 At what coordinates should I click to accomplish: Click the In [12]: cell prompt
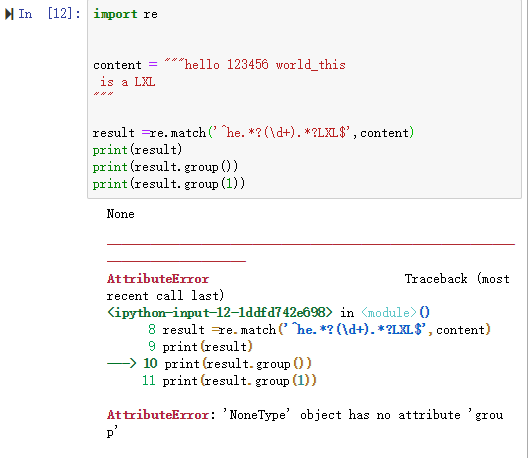[x=49, y=14]
